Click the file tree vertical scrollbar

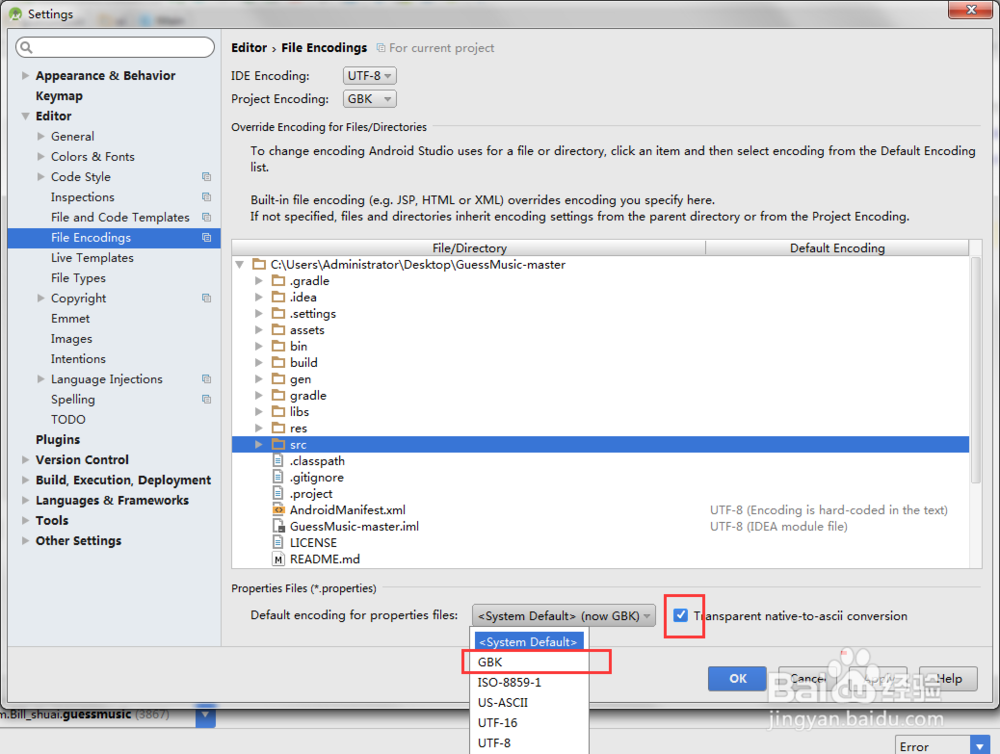(975, 370)
